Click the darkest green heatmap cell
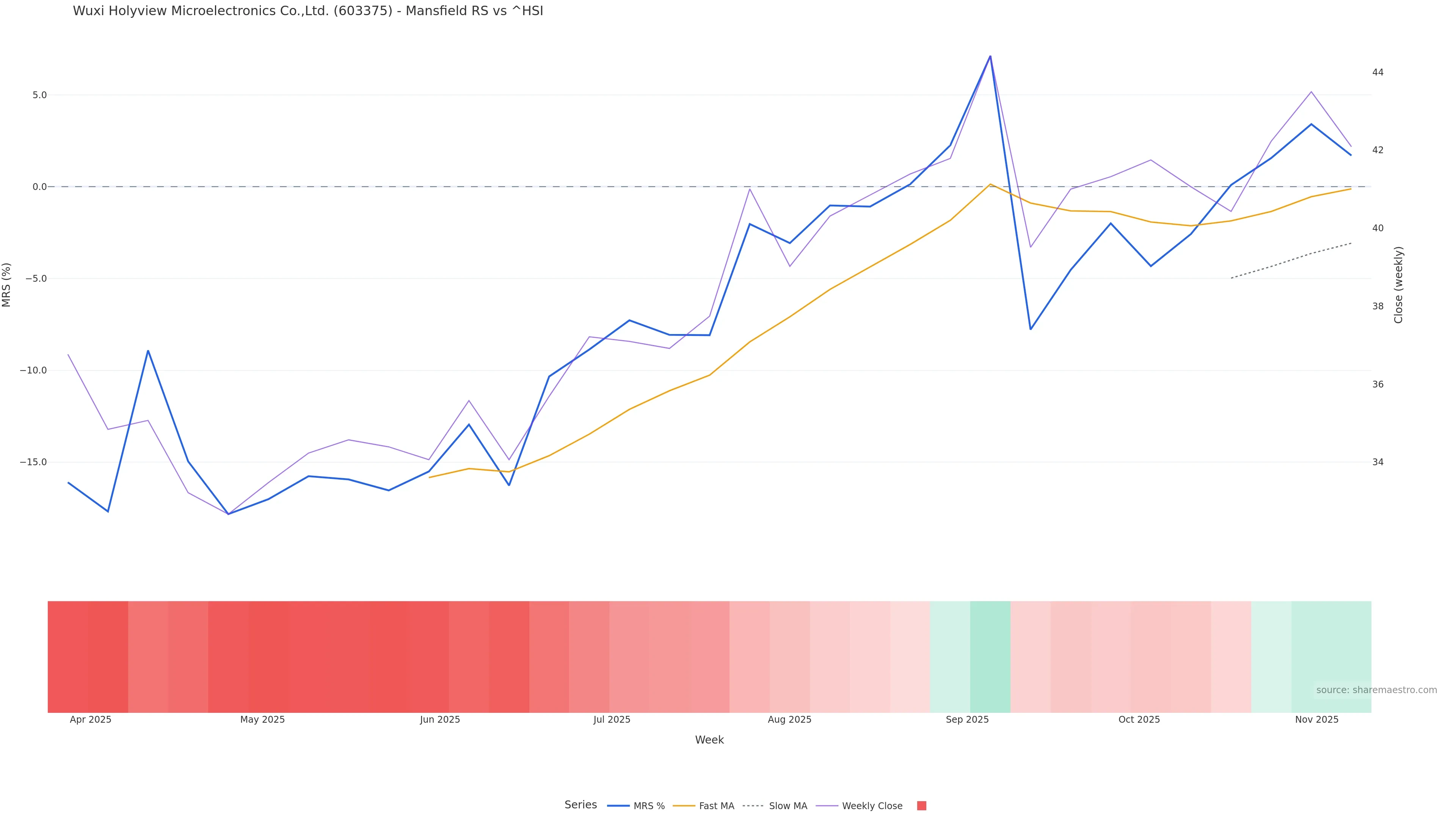The height and width of the screenshot is (819, 1456). coord(990,656)
